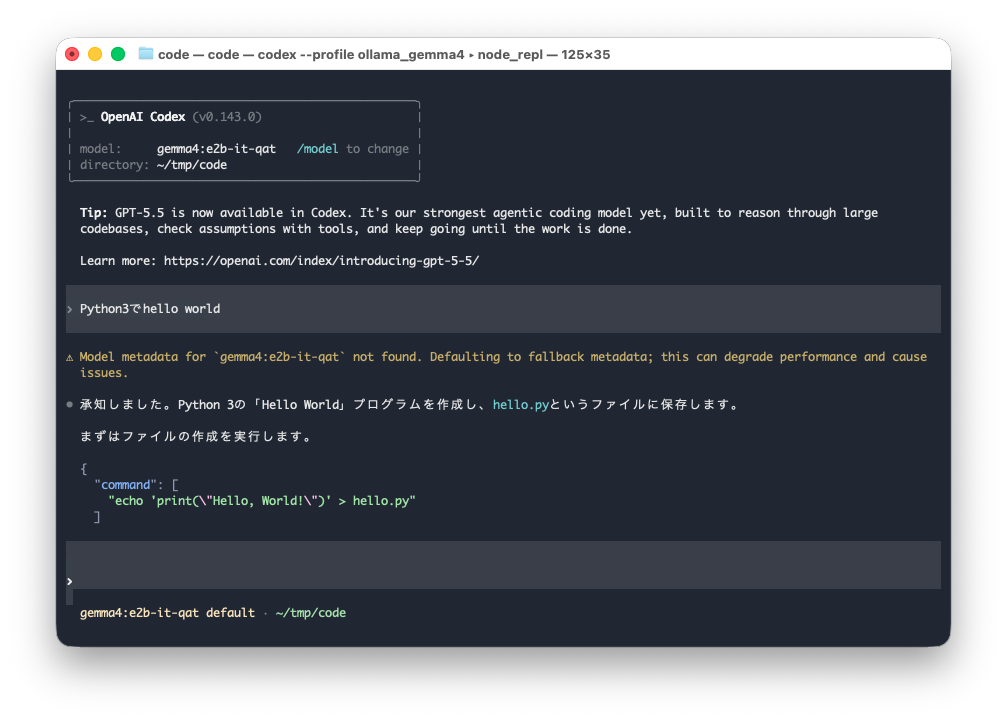Screen dimensions: 1007x721
Task: Click the line 'まずはファイルの作成を実行します。'
Action: coord(196,437)
